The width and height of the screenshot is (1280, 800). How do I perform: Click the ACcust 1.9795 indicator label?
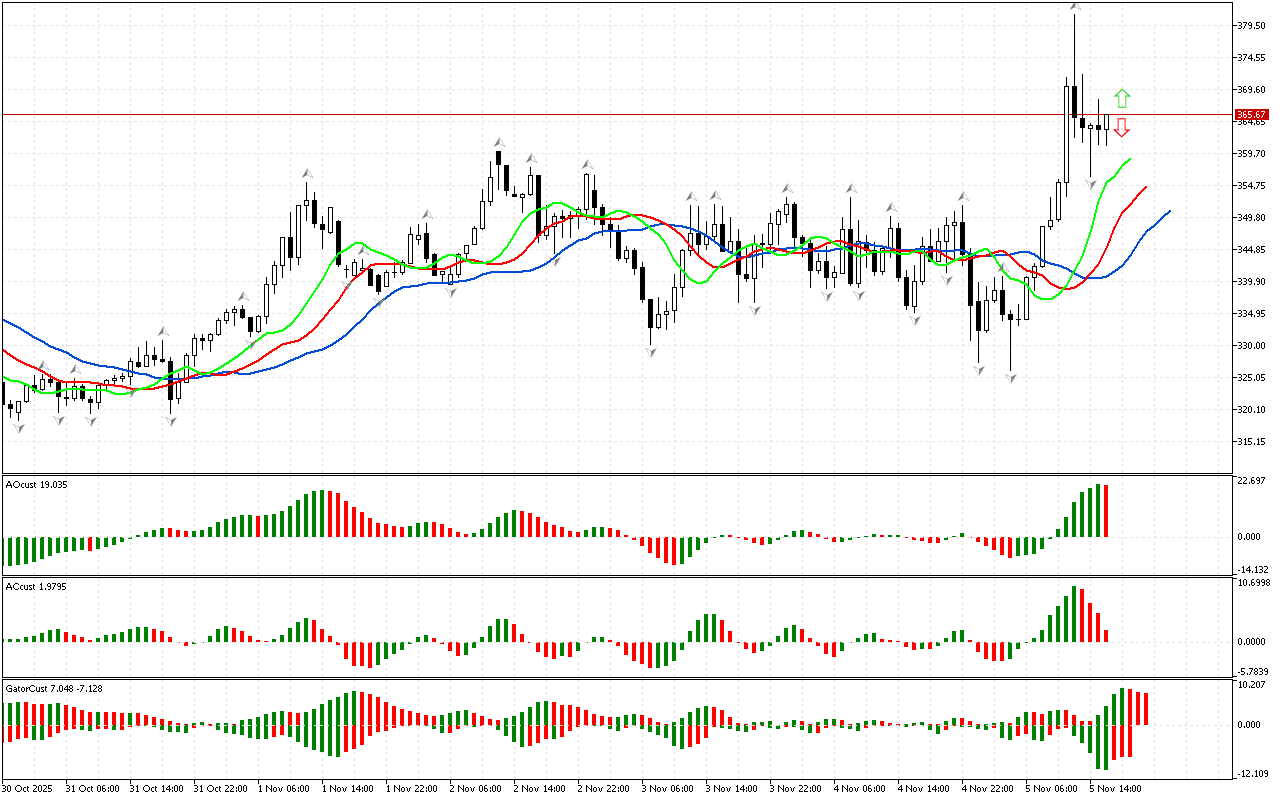[x=36, y=586]
